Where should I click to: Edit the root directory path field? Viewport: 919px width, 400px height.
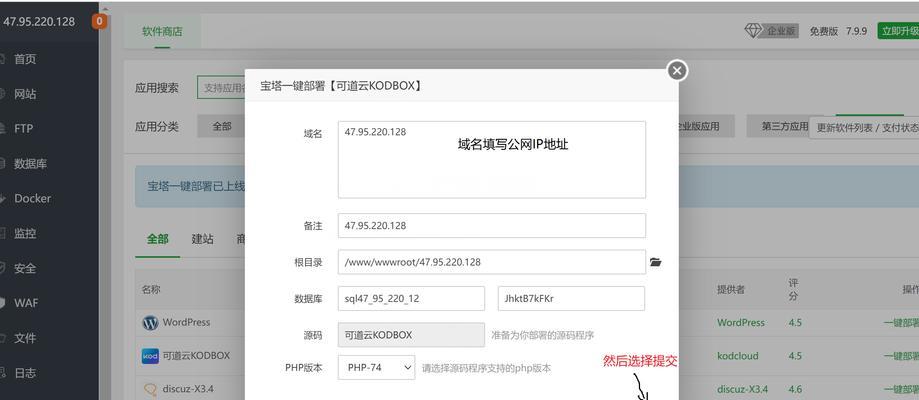point(492,262)
